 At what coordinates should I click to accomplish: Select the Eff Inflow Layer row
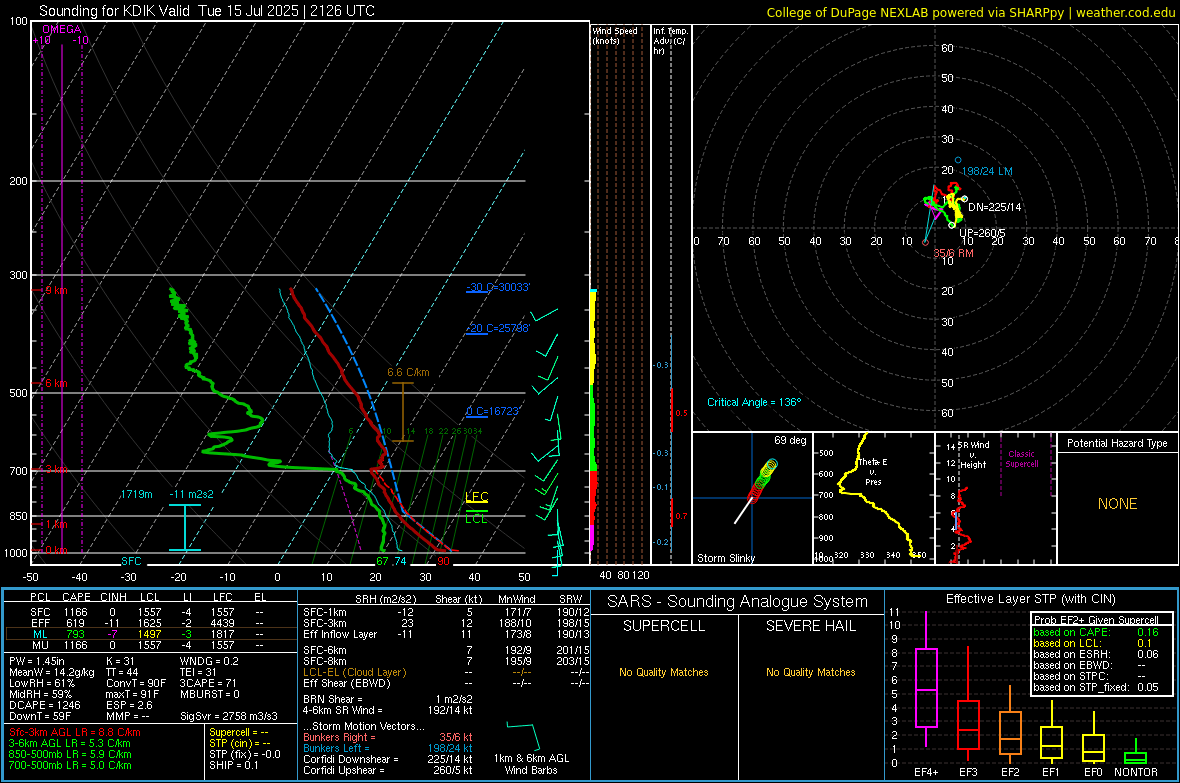coord(446,634)
